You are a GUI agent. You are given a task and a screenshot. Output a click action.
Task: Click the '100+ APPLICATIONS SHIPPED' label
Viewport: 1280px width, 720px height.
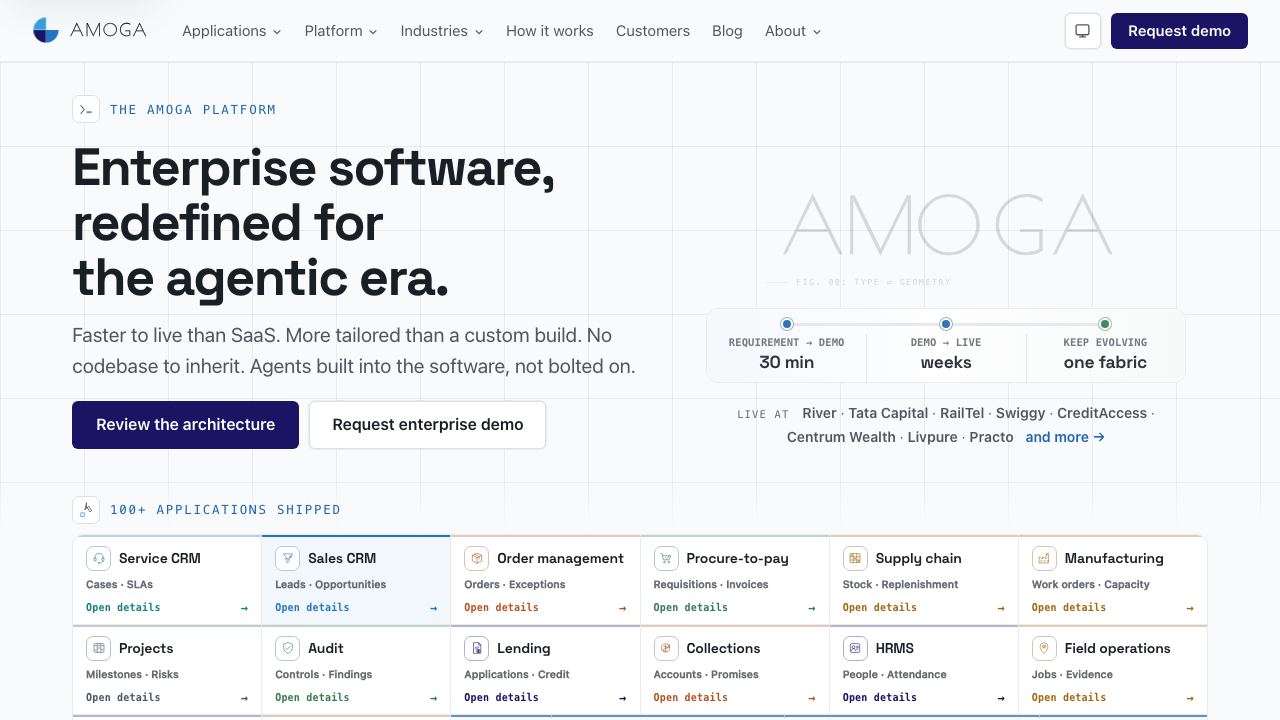pos(225,509)
